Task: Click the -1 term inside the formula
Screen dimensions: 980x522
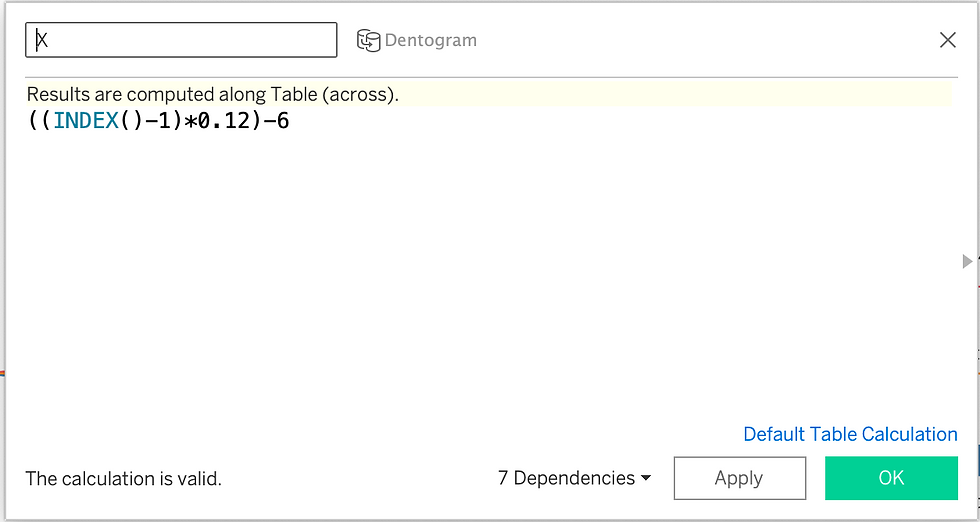Action: pos(157,120)
